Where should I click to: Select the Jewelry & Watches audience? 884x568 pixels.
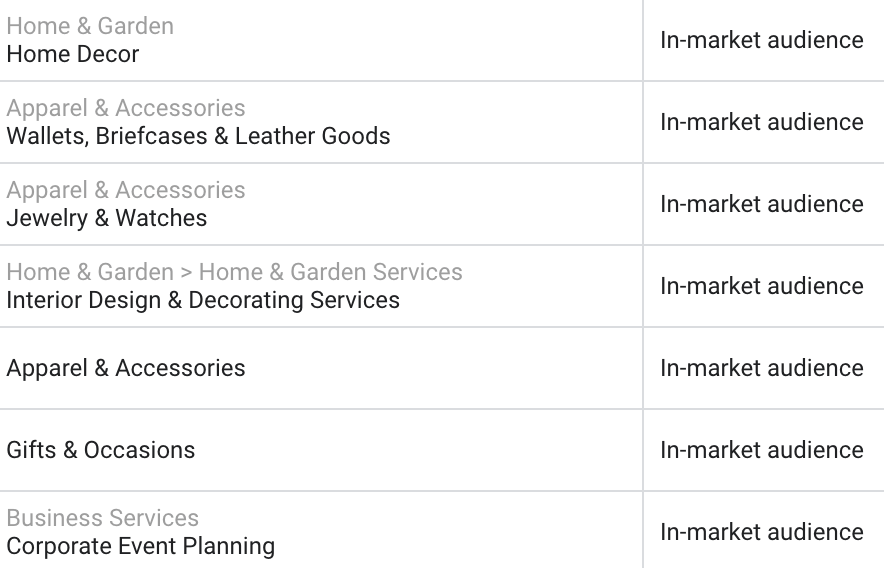coord(107,218)
